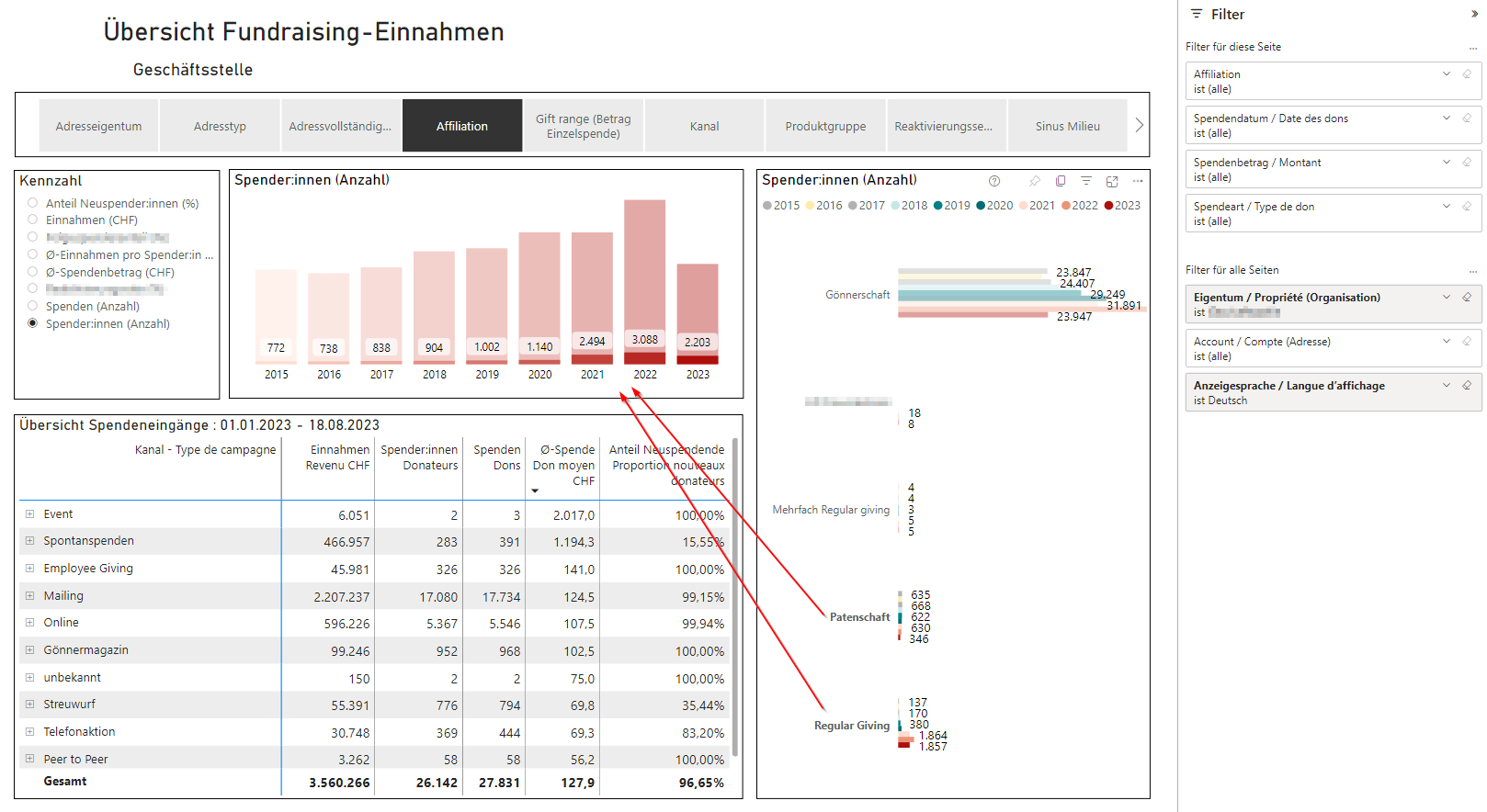
Task: Clear the Spendenbetrag / Montant filter
Action: 1467,162
